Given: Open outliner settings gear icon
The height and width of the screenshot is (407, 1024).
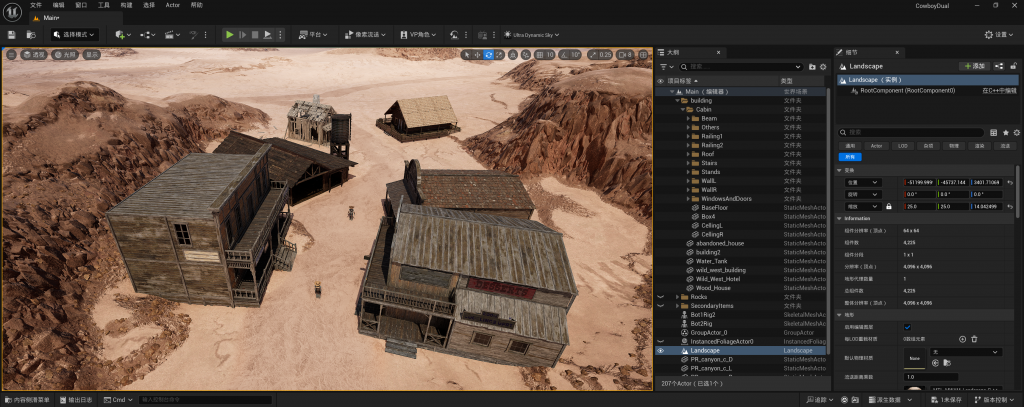Looking at the screenshot, I should (824, 66).
